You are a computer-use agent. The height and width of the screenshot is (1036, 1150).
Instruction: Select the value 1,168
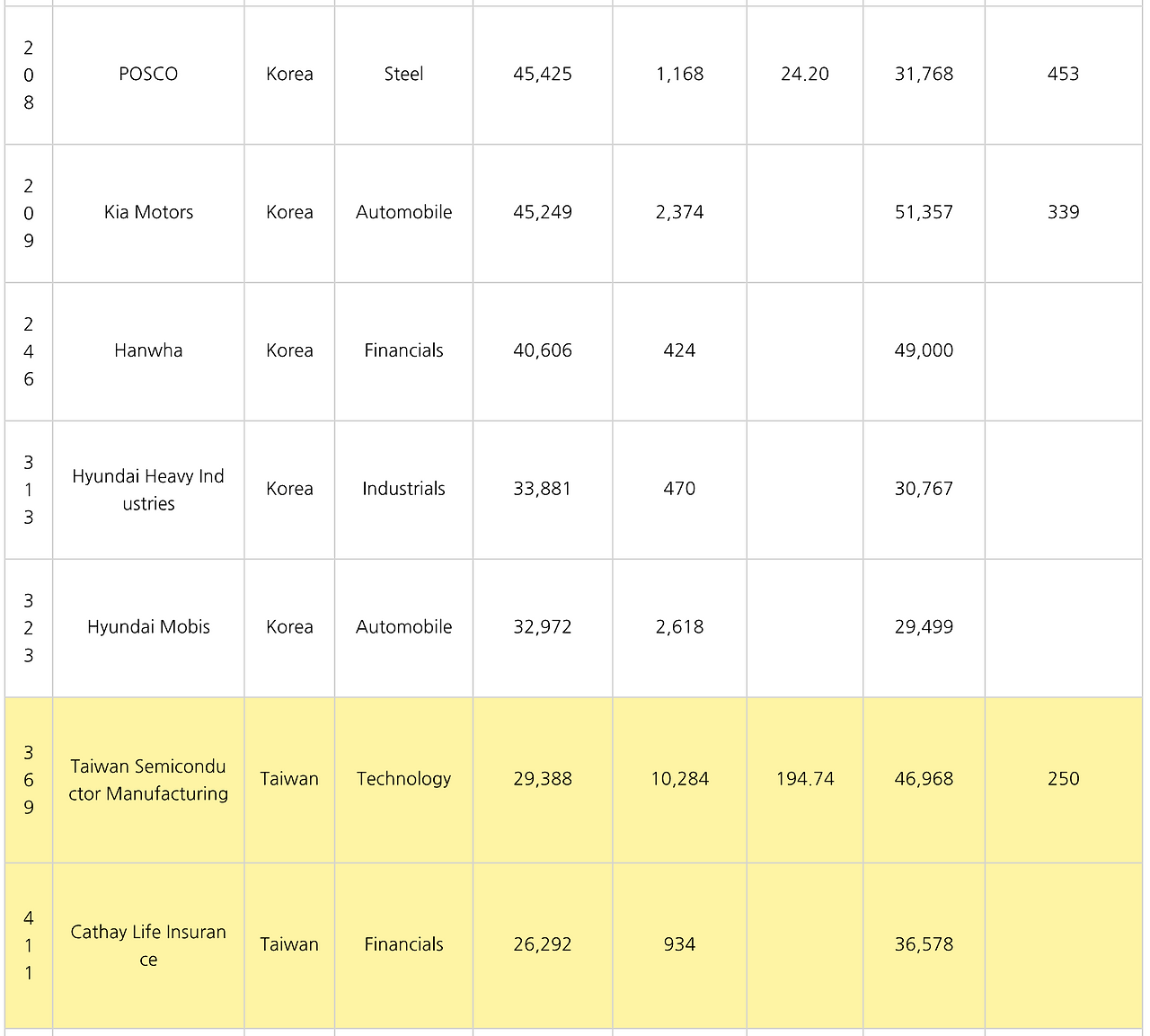tap(679, 75)
